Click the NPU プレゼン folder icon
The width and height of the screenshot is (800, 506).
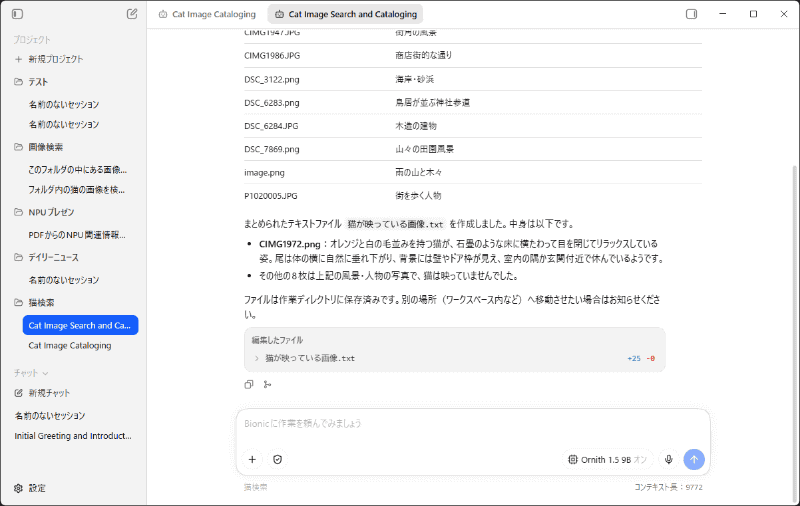point(18,212)
